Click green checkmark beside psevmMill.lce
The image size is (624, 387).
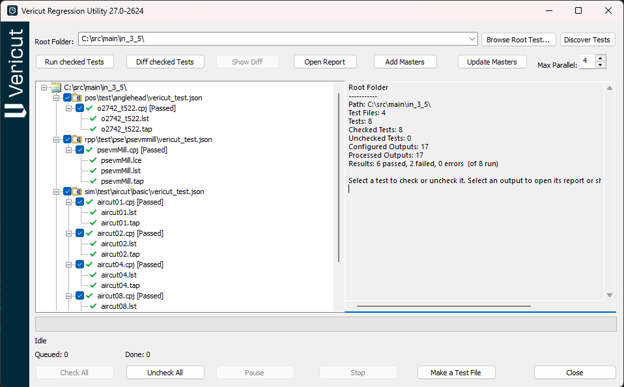(x=93, y=160)
